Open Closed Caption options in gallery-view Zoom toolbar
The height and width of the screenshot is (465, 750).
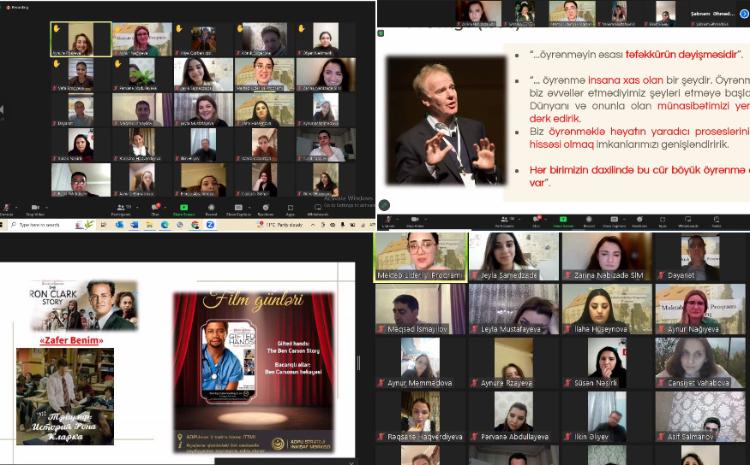click(x=238, y=209)
